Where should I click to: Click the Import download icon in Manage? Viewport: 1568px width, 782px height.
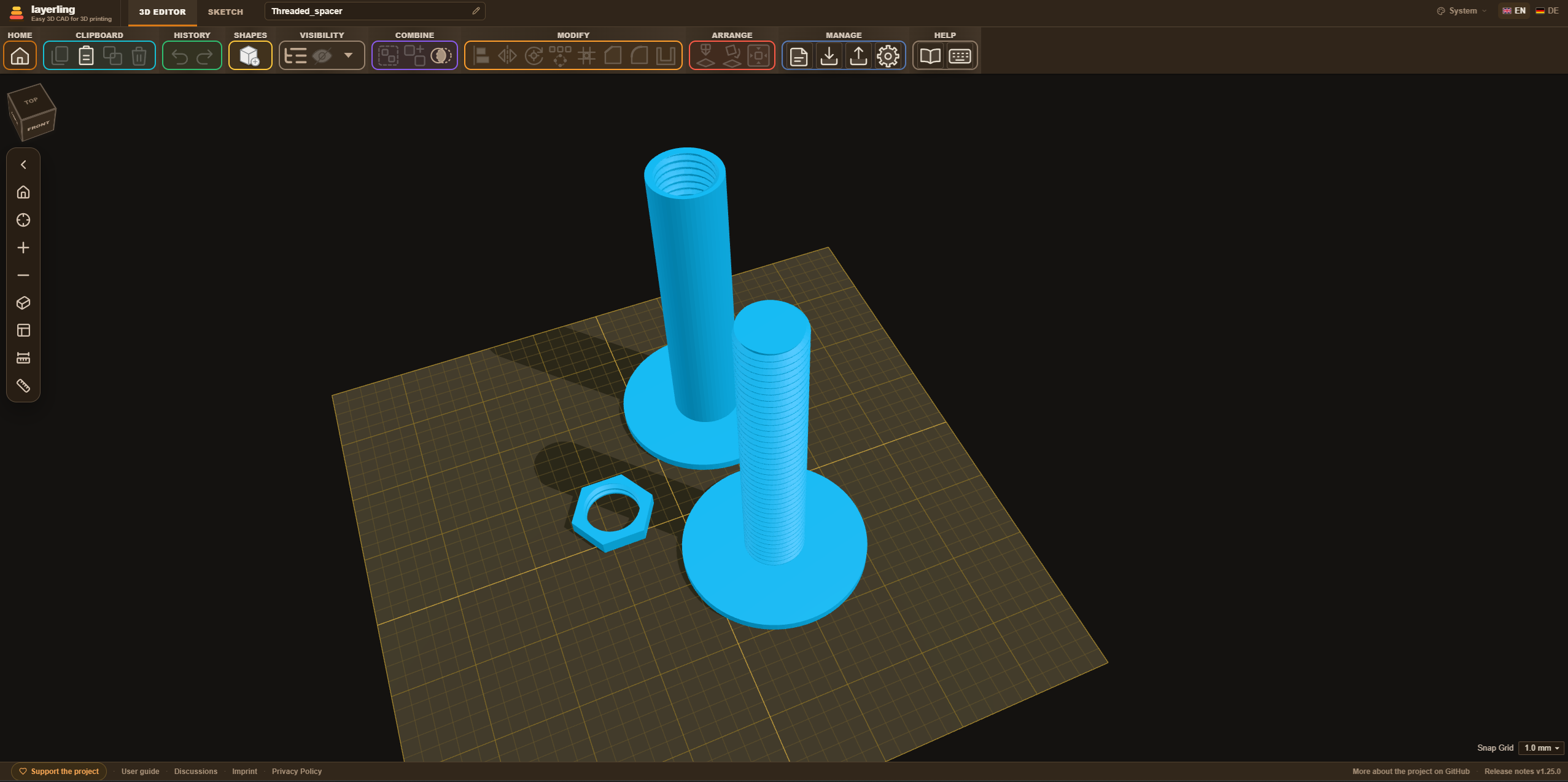click(x=829, y=56)
